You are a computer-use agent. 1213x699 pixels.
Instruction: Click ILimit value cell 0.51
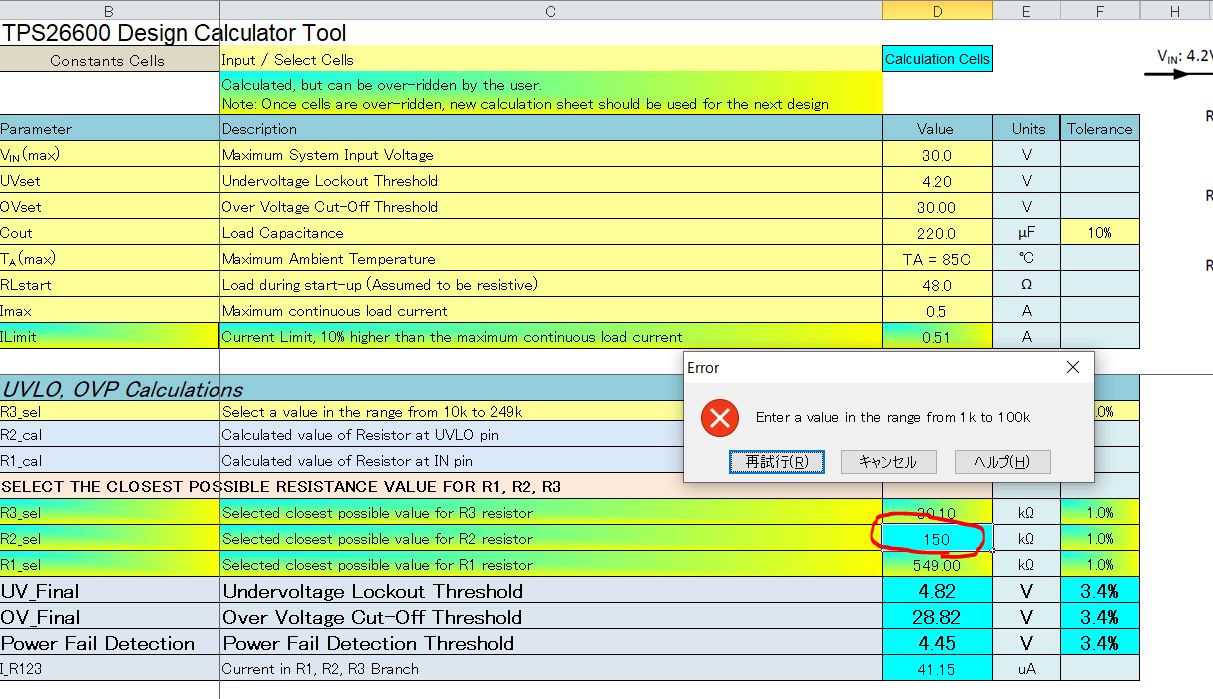(x=937, y=337)
